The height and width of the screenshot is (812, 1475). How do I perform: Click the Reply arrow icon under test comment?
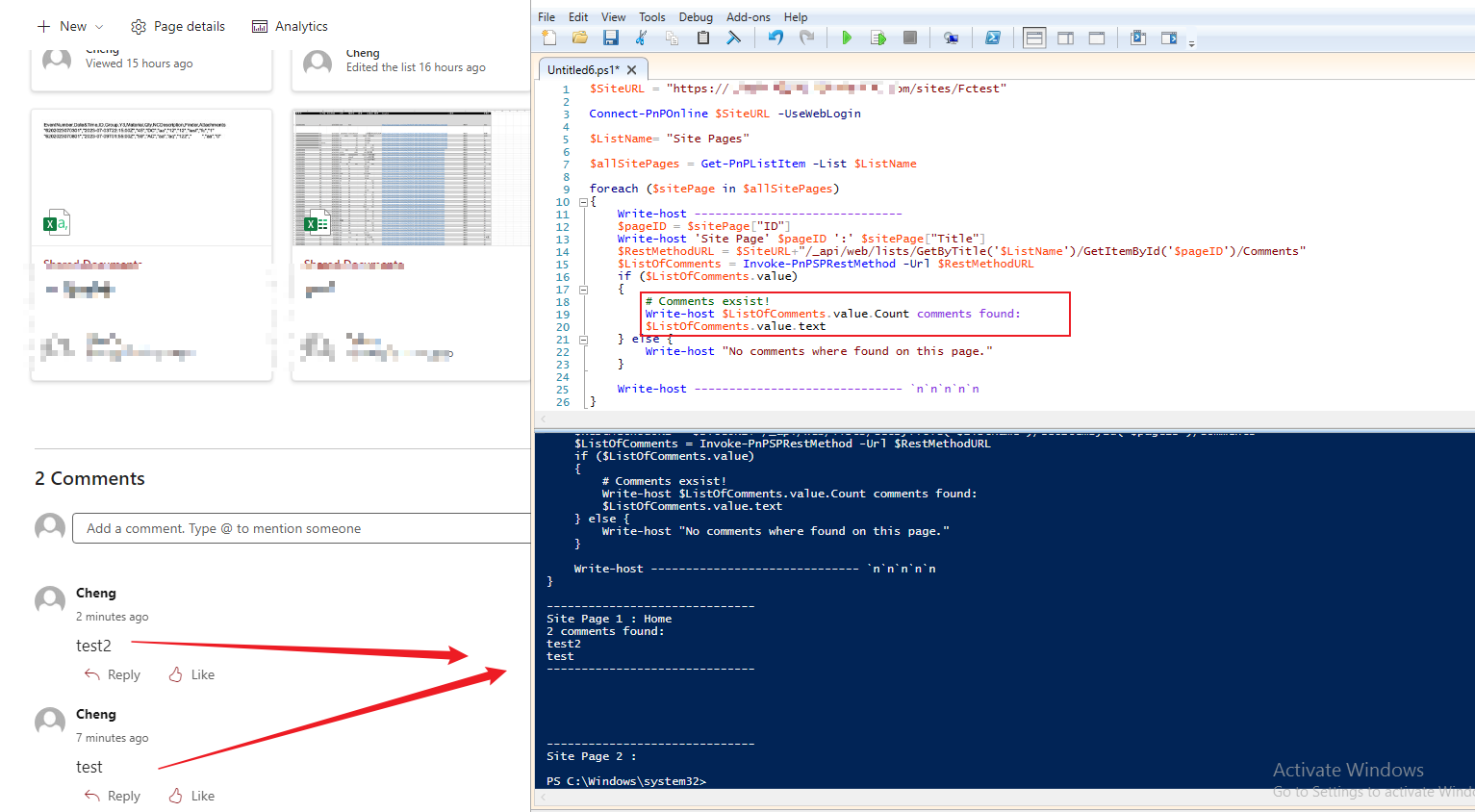tap(92, 796)
